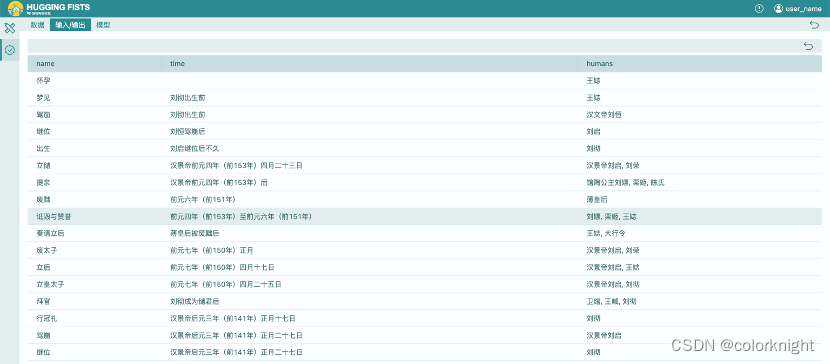Click time 前元七年（前150年）四月十七日

[222, 267]
